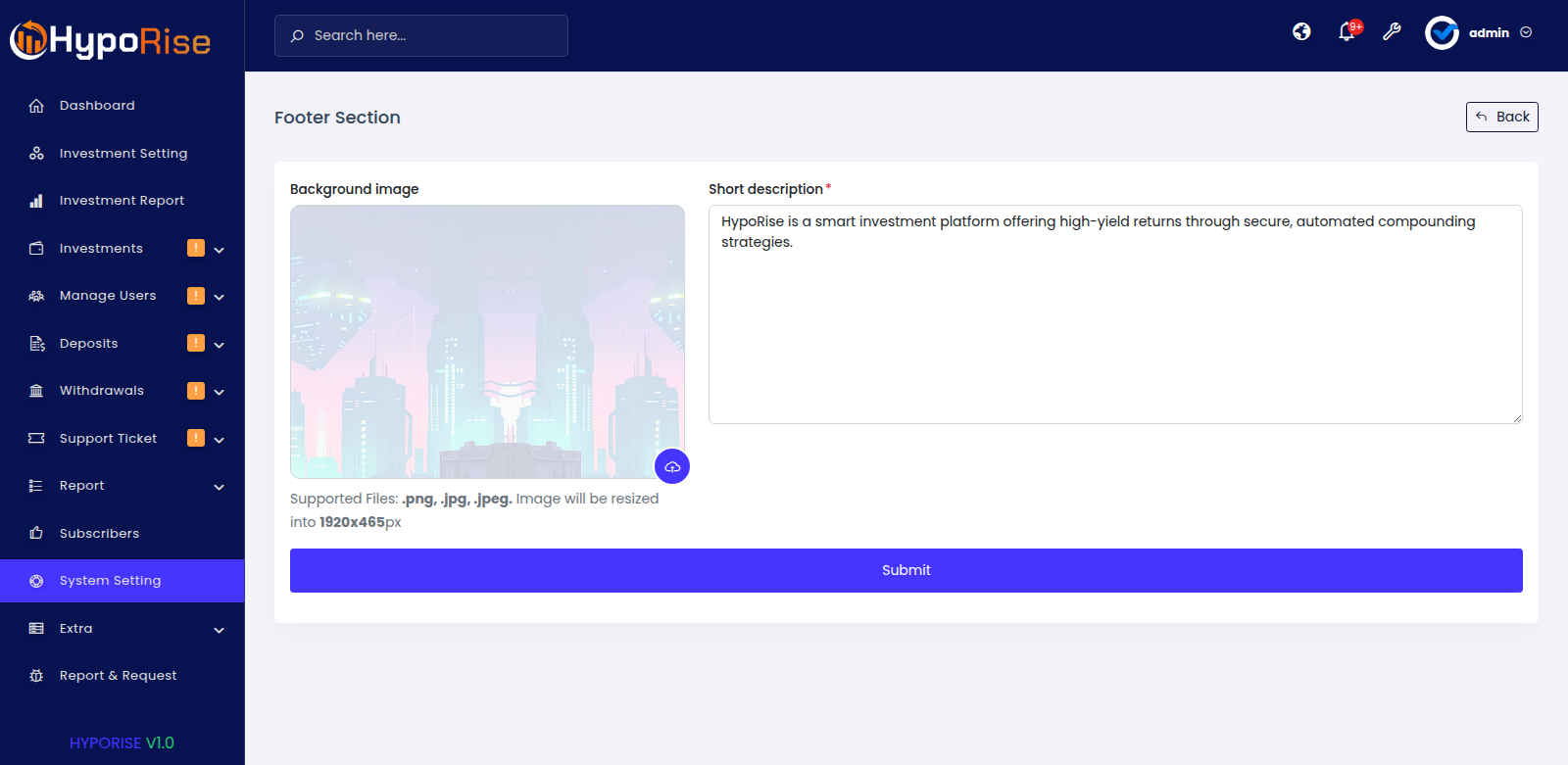Click the Manage Users orange alert badge

[196, 295]
